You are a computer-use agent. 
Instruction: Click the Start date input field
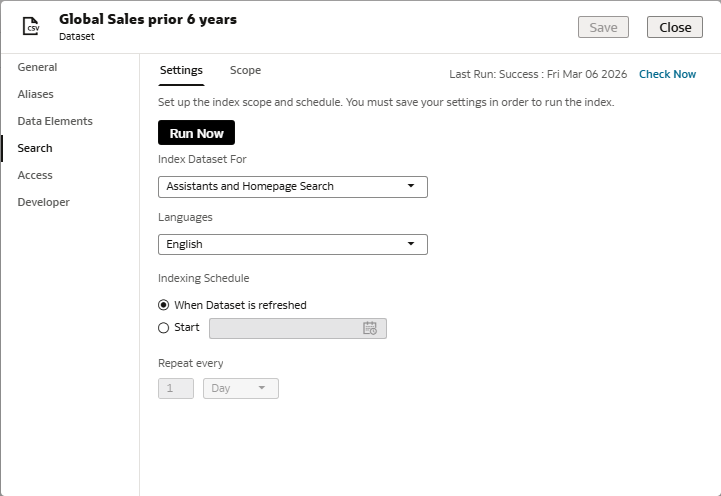coord(285,328)
